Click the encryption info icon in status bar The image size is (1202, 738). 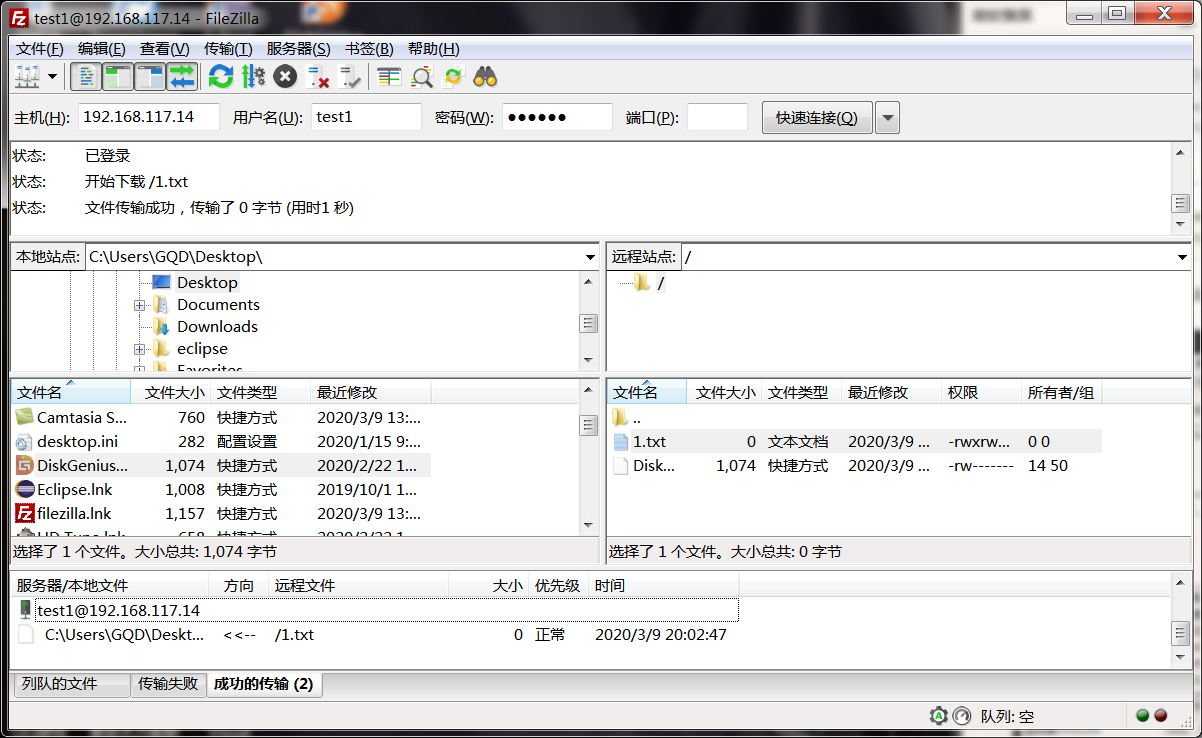(938, 716)
